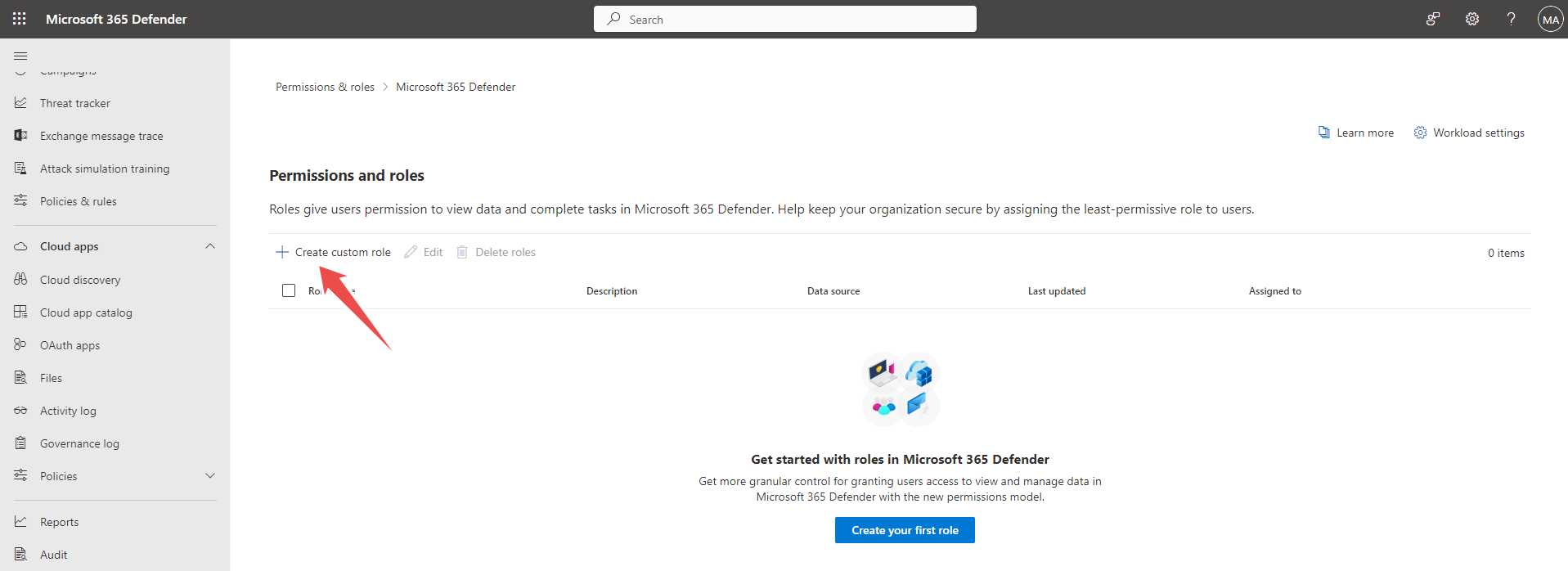Click the Threat tracker chart icon
The width and height of the screenshot is (1568, 571).
click(x=20, y=103)
